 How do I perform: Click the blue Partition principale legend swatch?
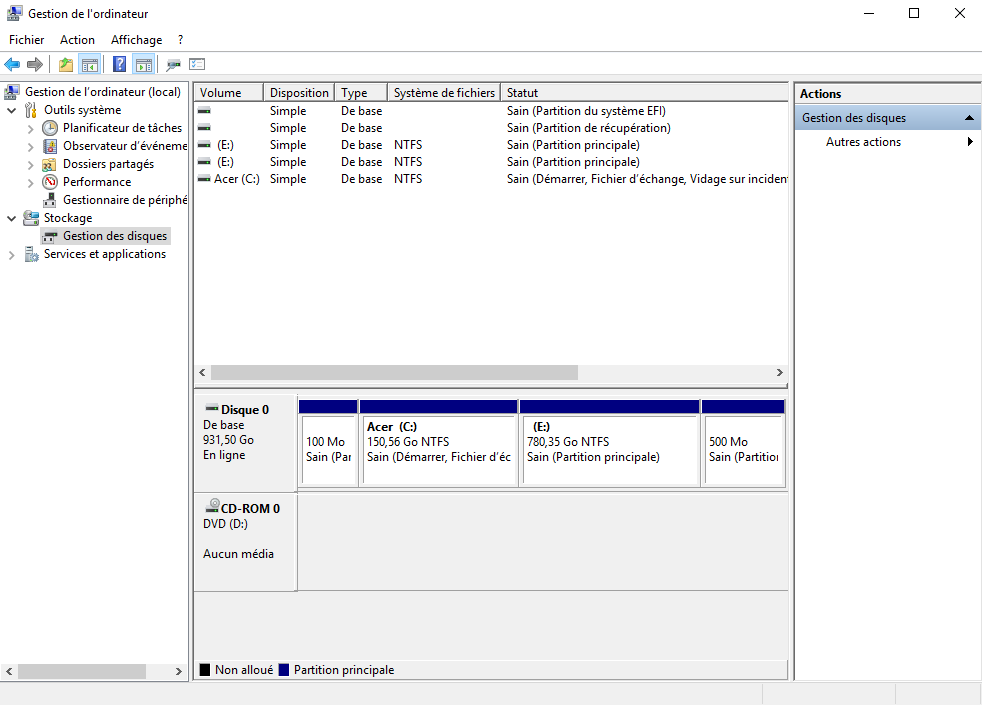[285, 670]
